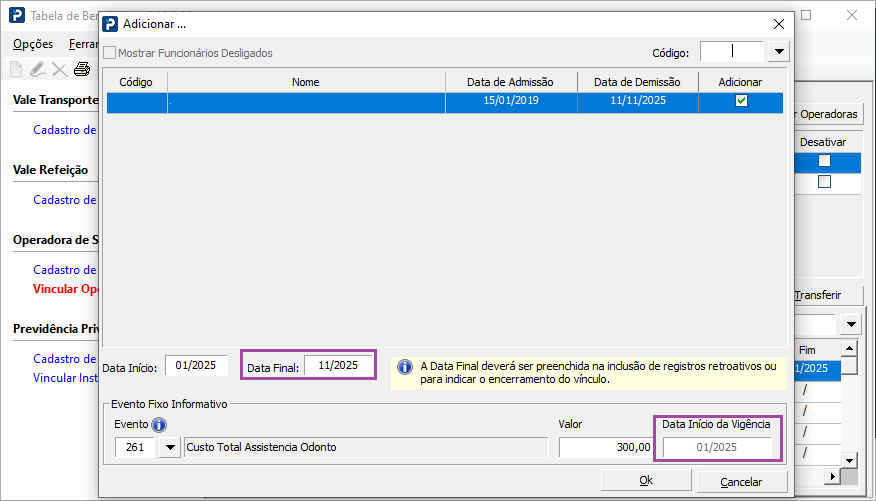Click the Data Final field
Image resolution: width=876 pixels, height=501 pixels.
click(338, 366)
